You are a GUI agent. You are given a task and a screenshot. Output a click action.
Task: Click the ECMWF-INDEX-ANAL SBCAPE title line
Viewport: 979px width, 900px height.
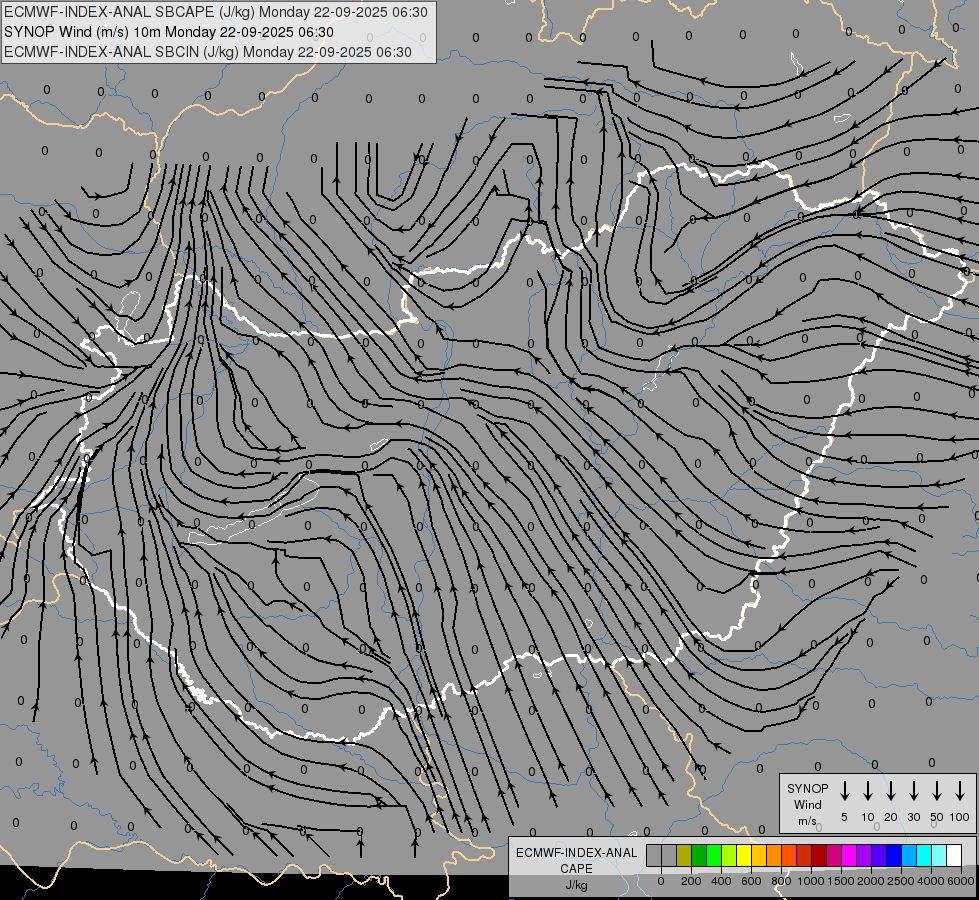216,12
